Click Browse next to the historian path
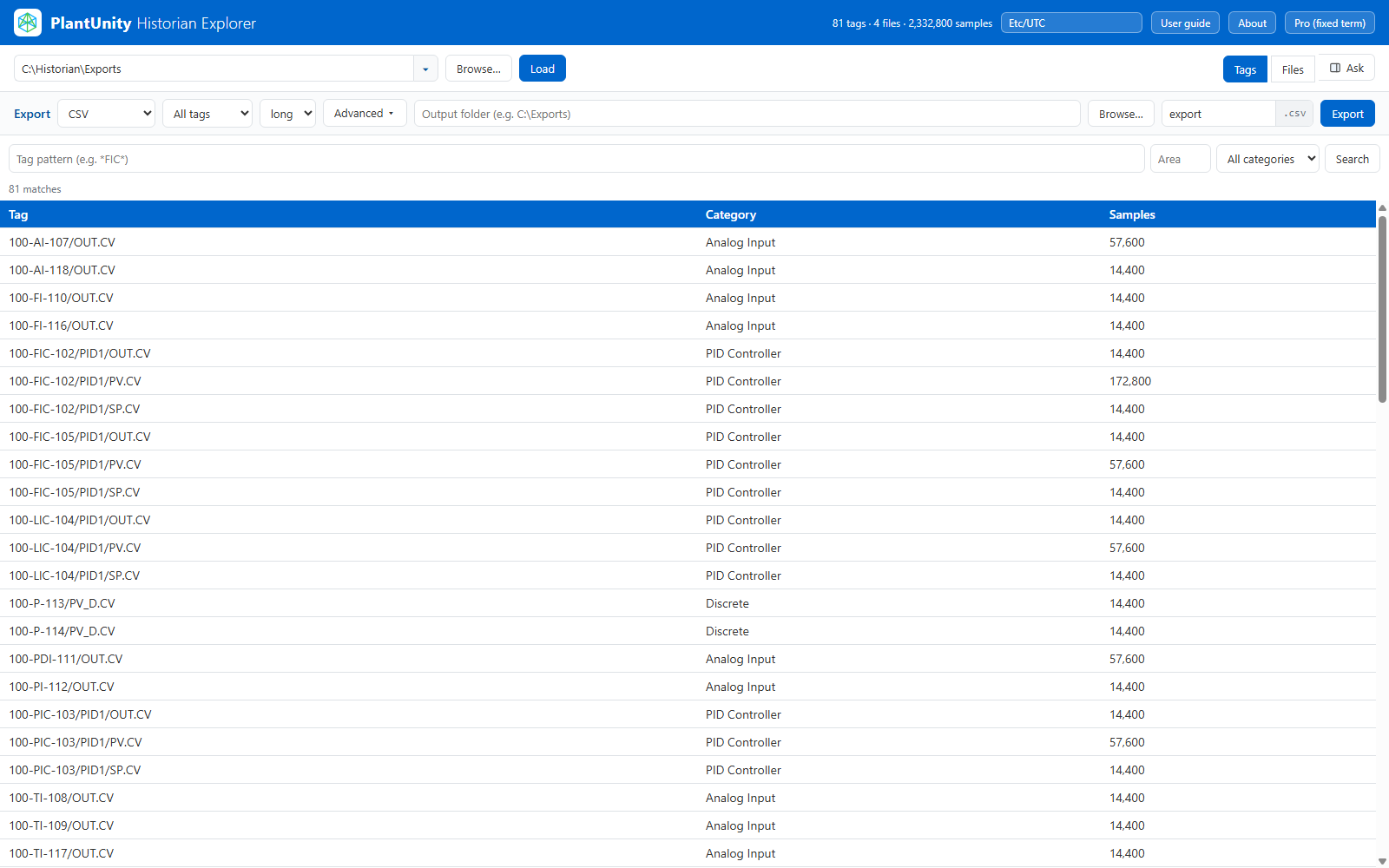 478,69
